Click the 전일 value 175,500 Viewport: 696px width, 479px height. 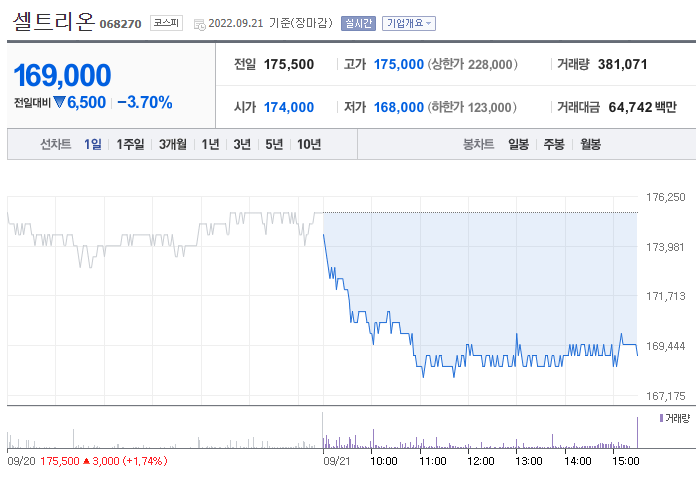coord(289,64)
